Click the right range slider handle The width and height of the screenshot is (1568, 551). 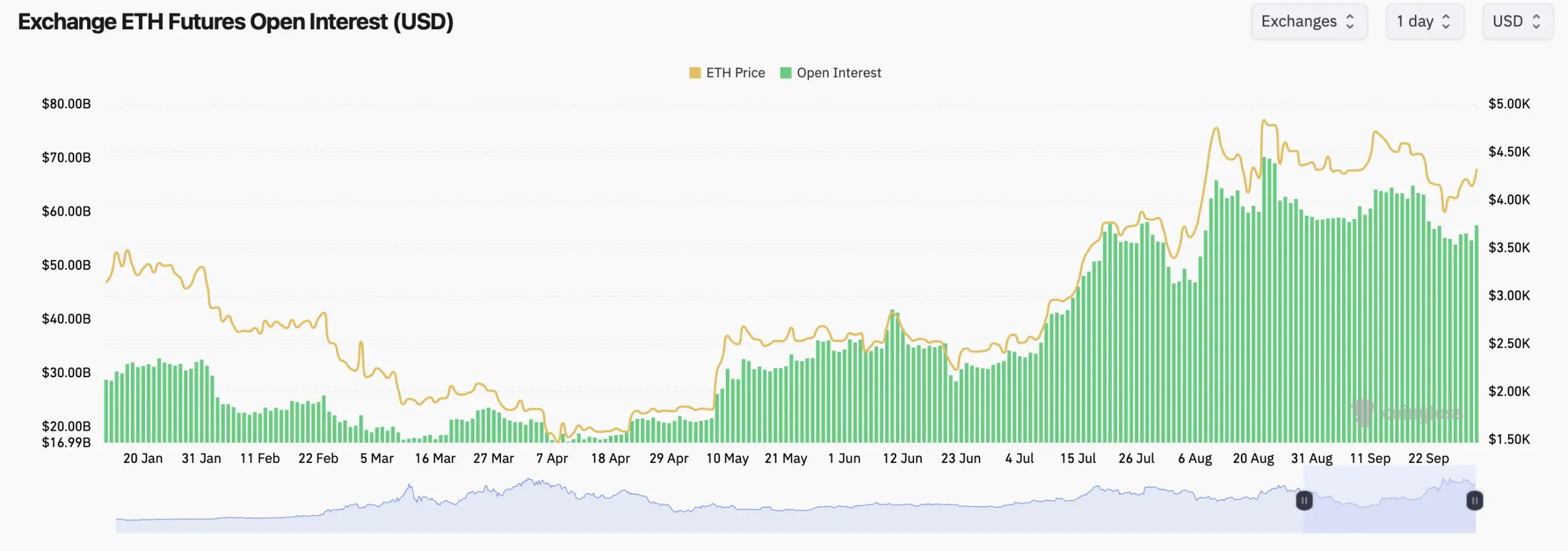click(1474, 500)
